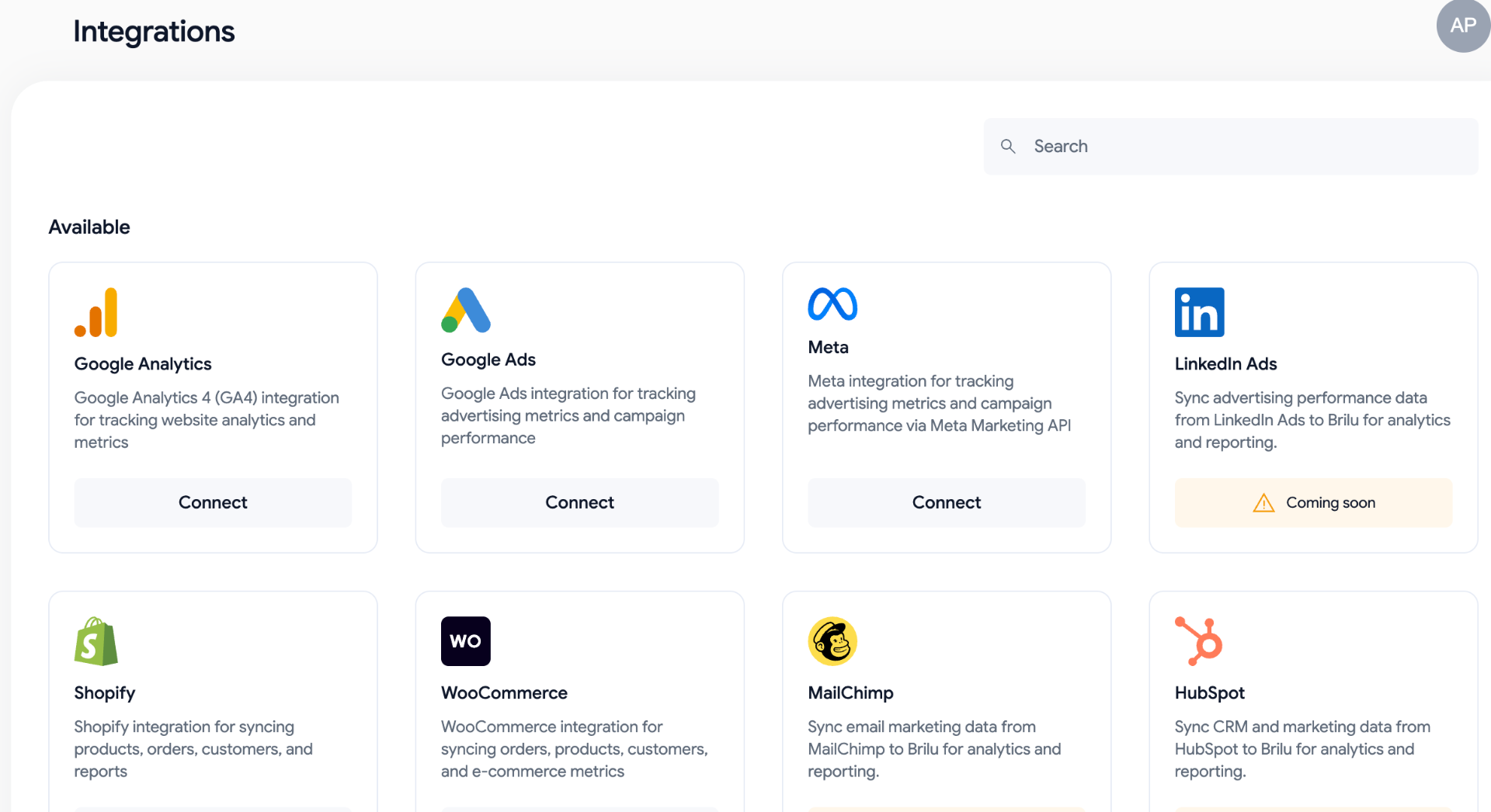1491x812 pixels.
Task: Click the Meta Marketing API description
Action: coord(940,404)
